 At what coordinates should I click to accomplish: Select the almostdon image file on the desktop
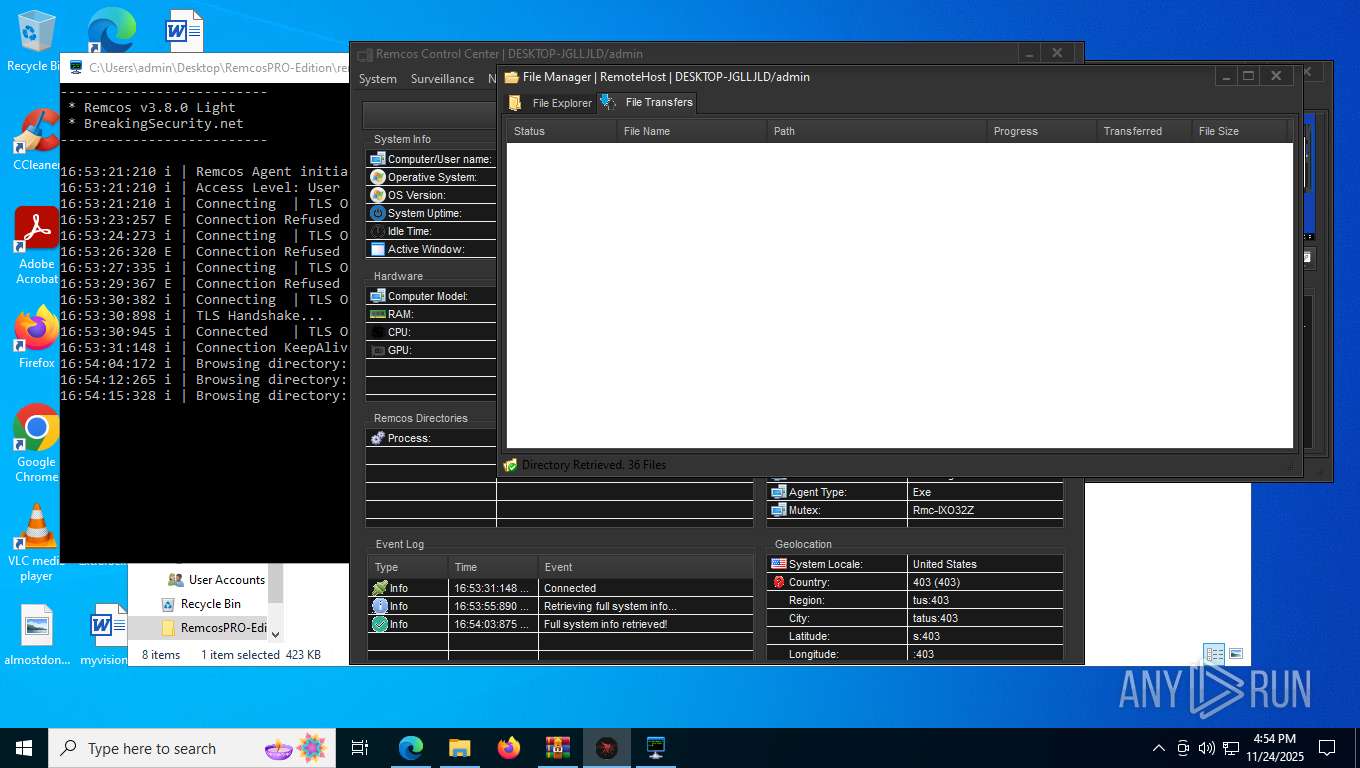[36, 636]
